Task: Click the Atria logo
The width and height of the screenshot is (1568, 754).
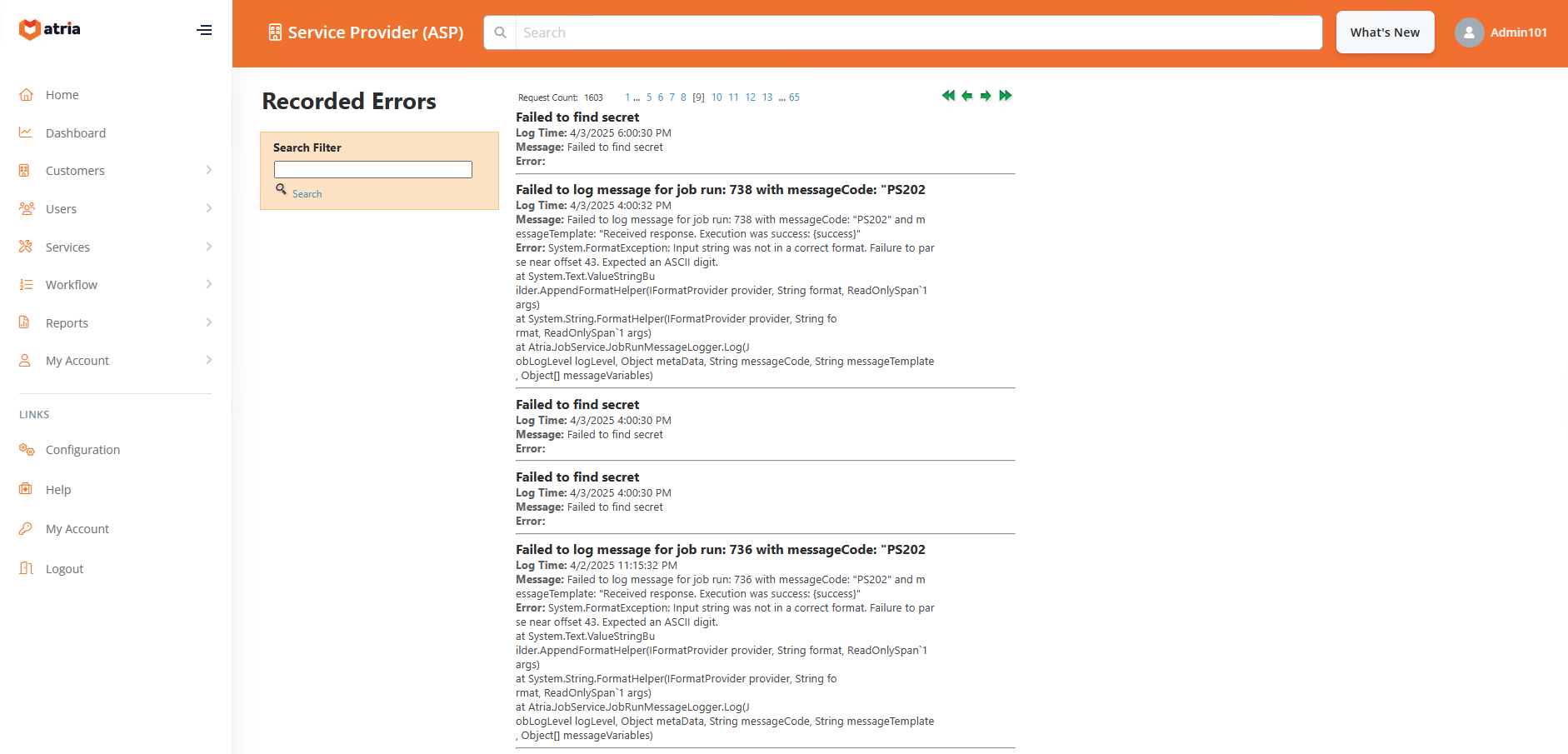Action: pyautogui.click(x=50, y=30)
